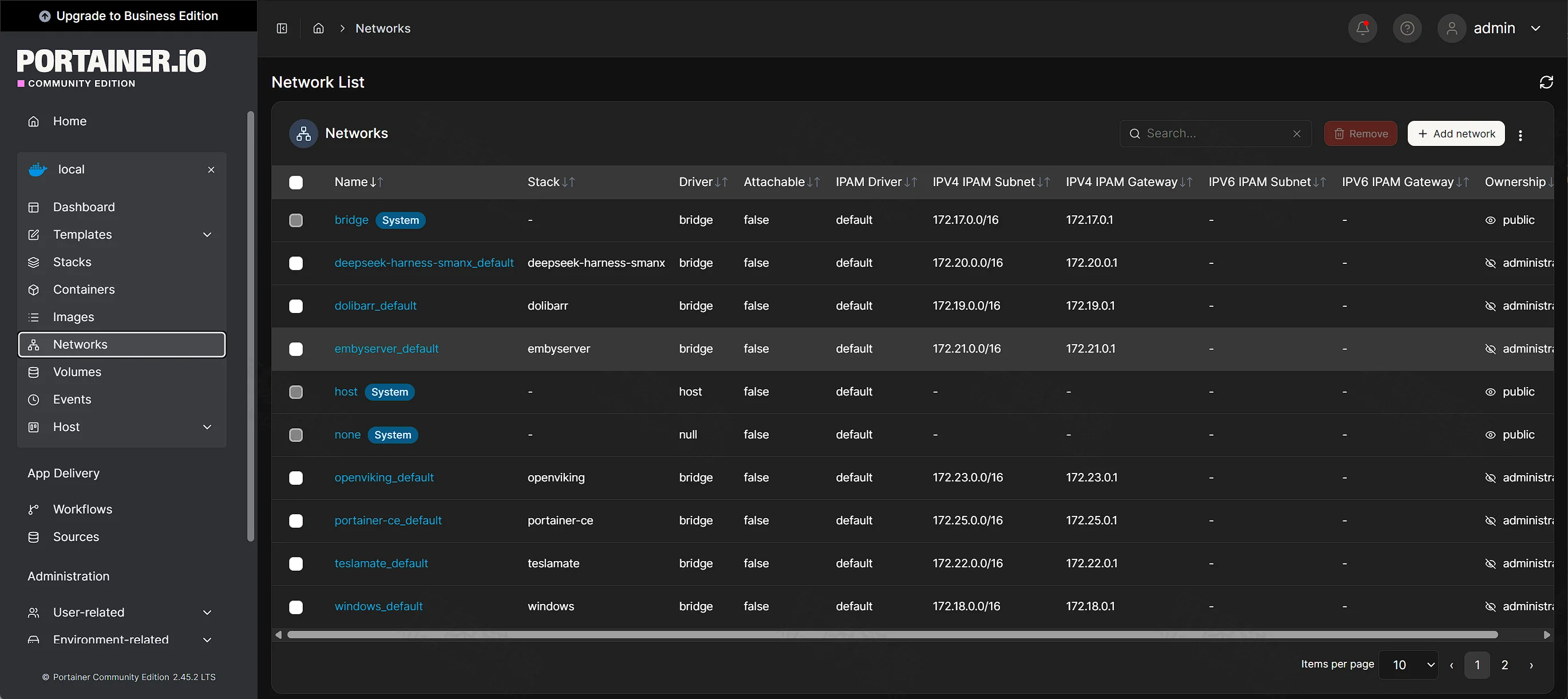Select the deepseek-harness-smanx_default row checkbox
1568x699 pixels.
[296, 263]
